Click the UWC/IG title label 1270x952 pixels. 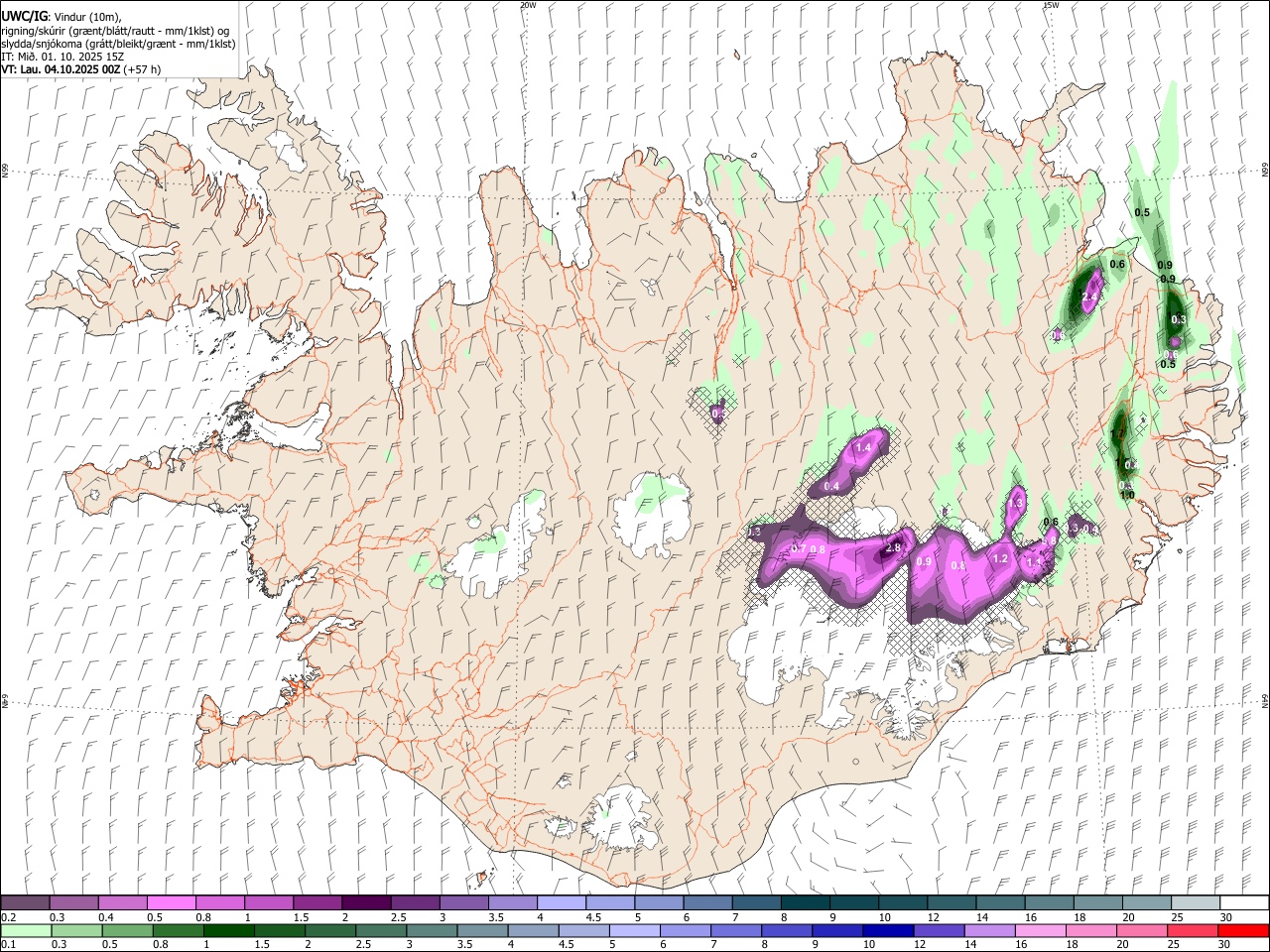[x=24, y=16]
